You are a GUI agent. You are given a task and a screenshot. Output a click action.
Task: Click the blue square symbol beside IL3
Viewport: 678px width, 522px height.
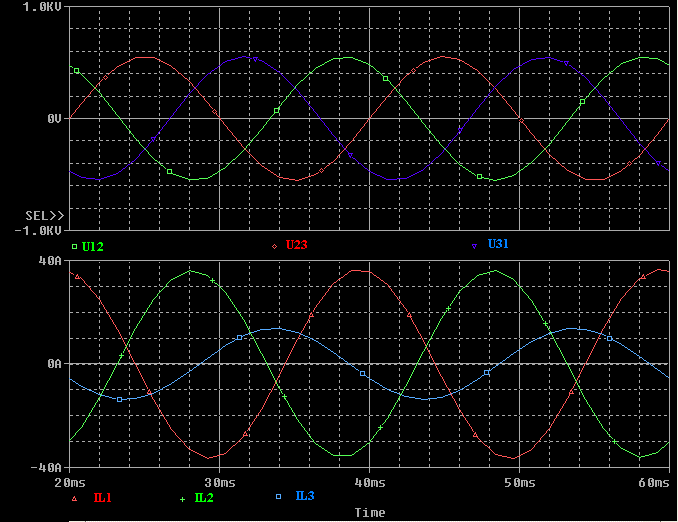(x=278, y=496)
